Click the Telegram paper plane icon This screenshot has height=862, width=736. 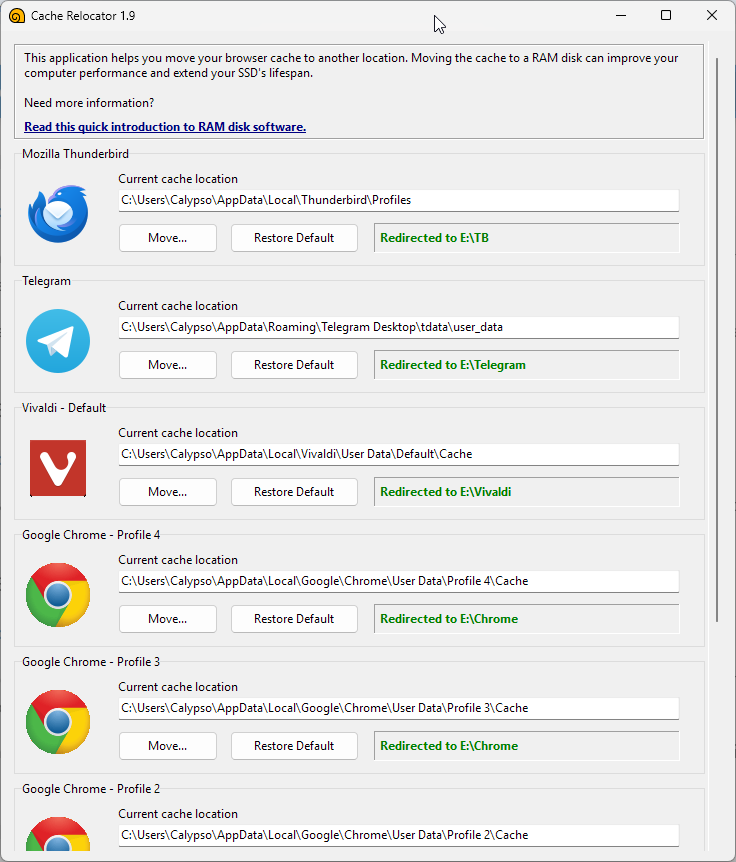(58, 341)
